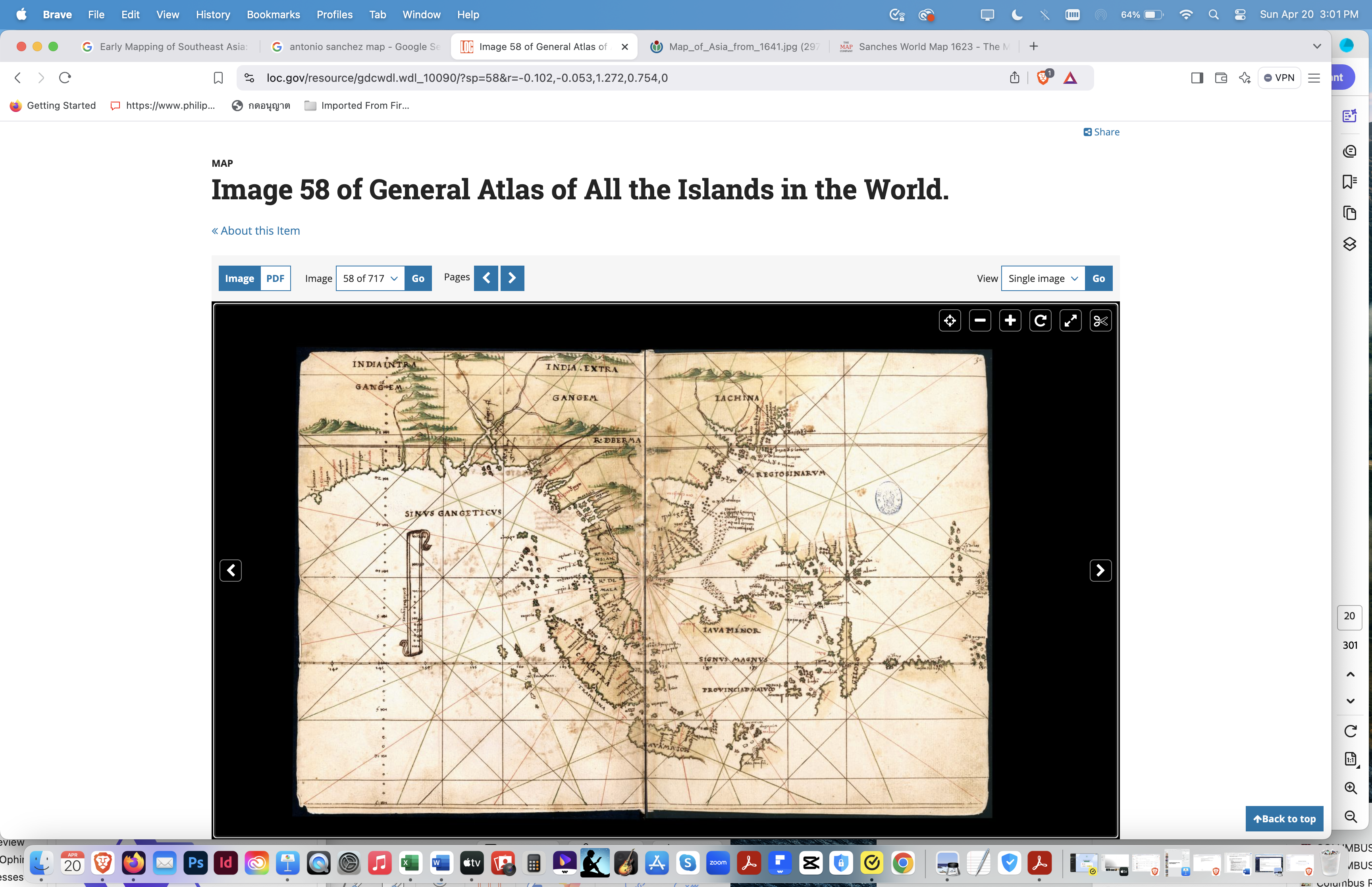
Task: Open the Brave Shields lion icon
Action: point(1042,78)
